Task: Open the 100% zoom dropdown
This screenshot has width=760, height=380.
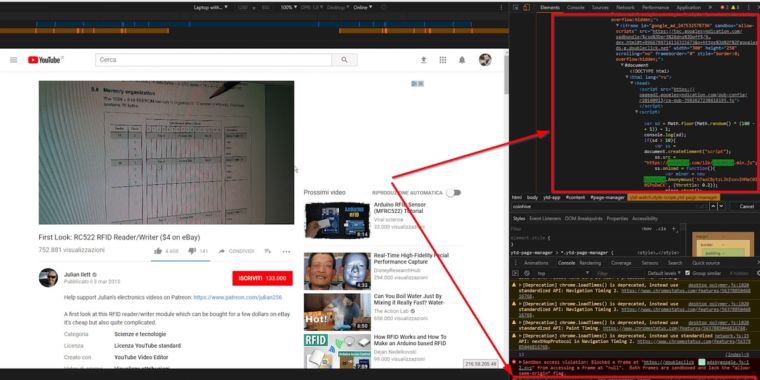Action: coord(289,8)
